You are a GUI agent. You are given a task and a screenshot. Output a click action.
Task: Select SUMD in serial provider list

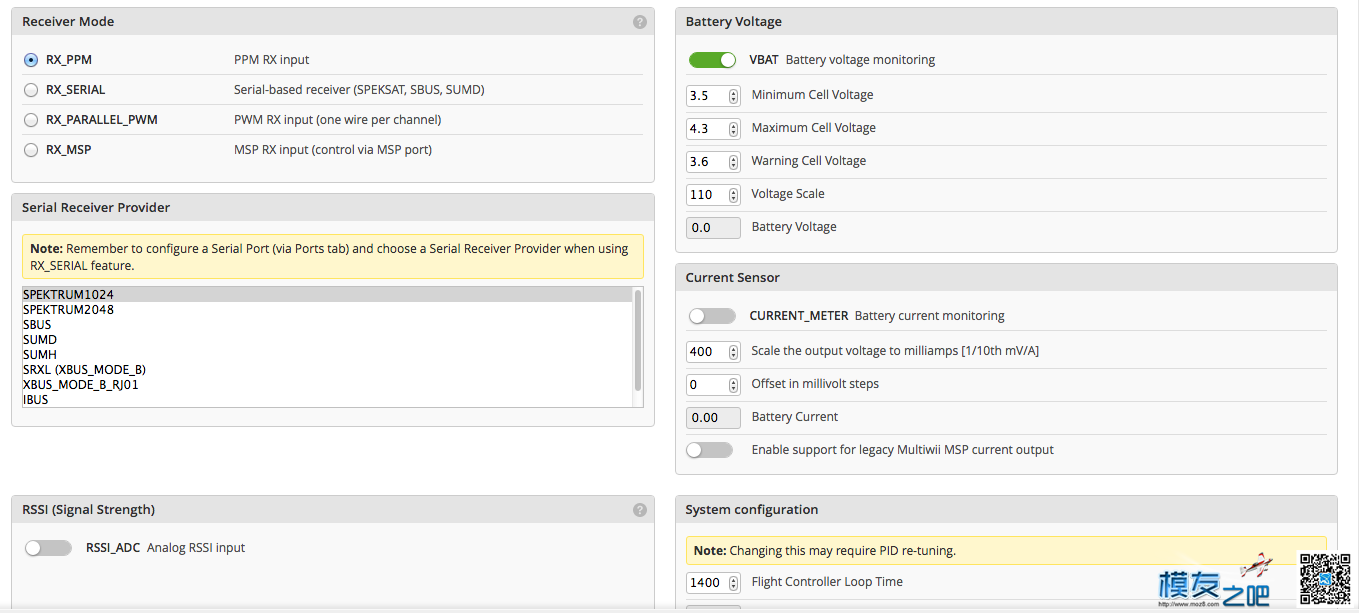327,340
